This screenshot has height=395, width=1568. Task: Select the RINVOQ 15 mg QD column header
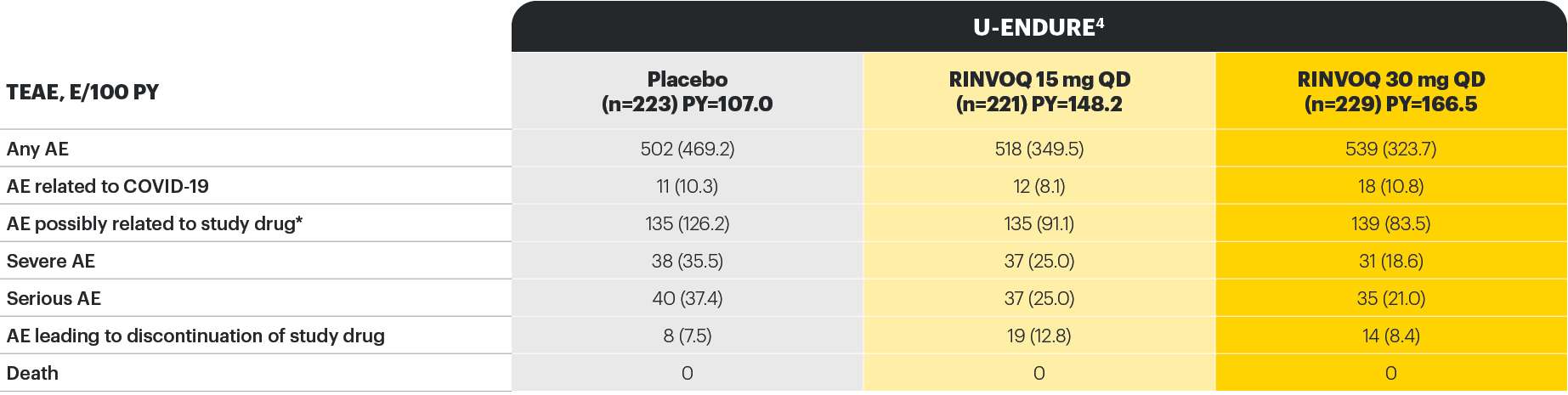(x=1039, y=92)
